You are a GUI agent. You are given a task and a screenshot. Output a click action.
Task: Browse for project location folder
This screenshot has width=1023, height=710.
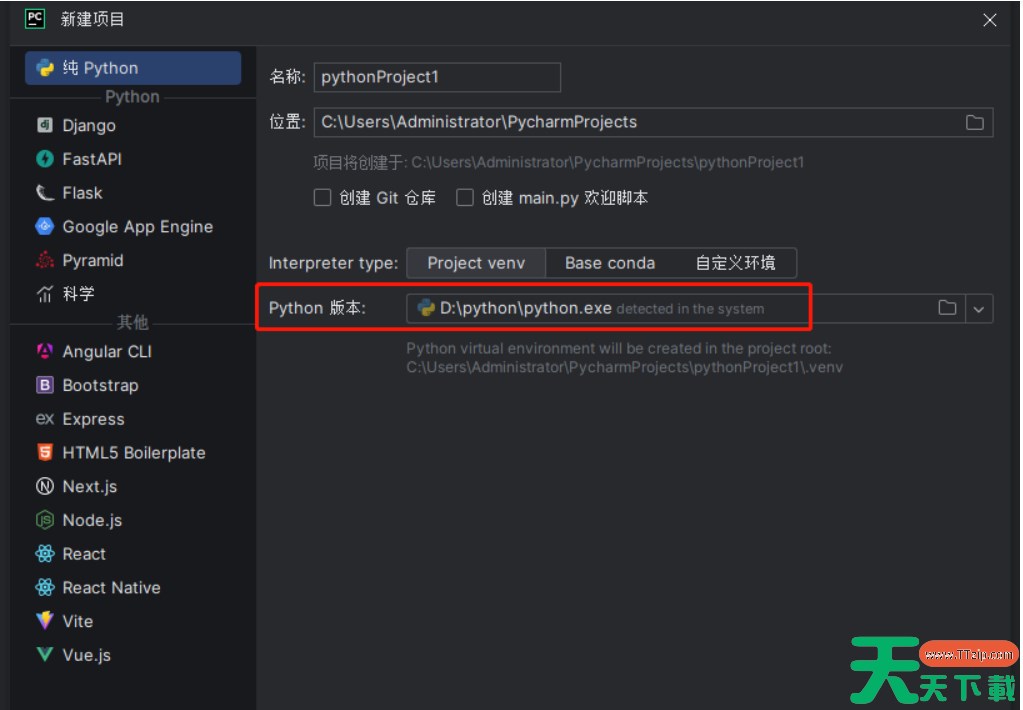974,123
